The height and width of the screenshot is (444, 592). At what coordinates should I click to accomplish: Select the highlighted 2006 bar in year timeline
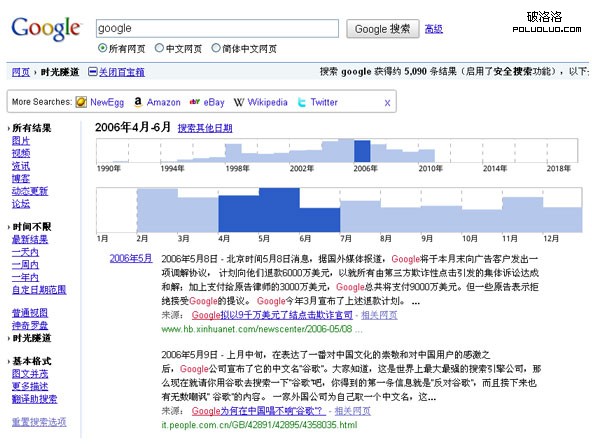[x=362, y=151]
